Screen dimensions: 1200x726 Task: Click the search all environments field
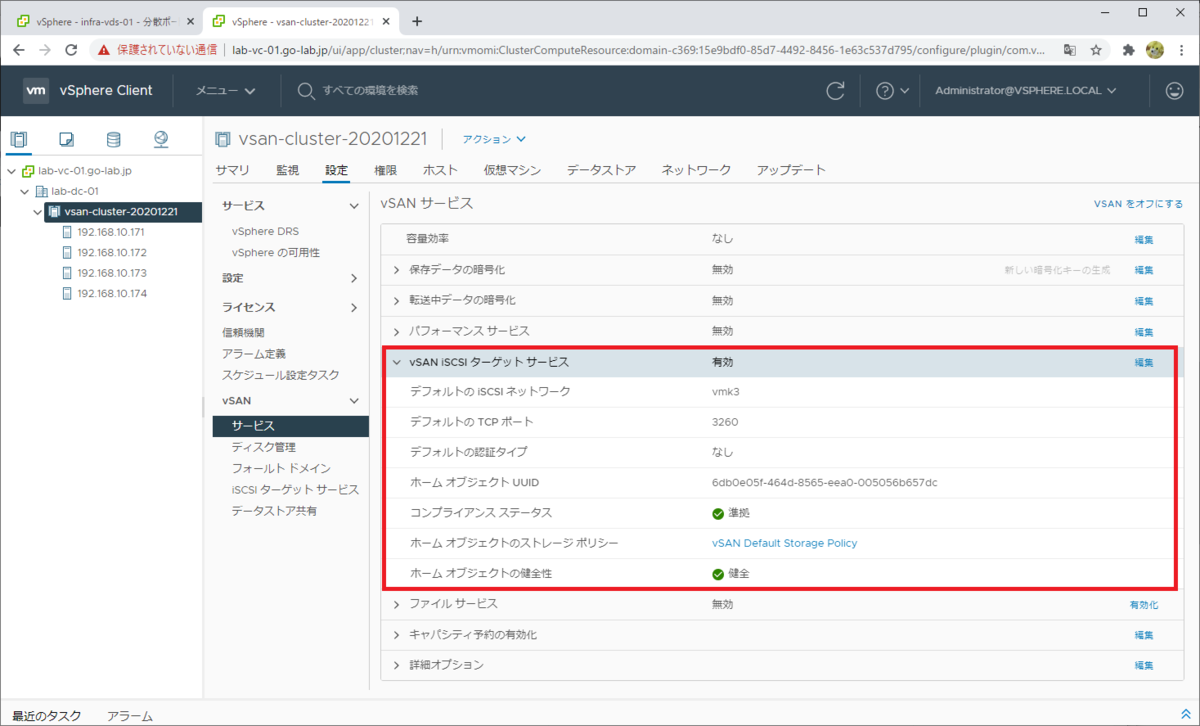pos(370,90)
